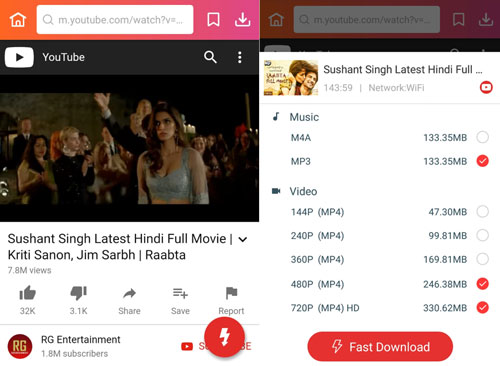
Task: Click the Music section heading
Action: (304, 117)
